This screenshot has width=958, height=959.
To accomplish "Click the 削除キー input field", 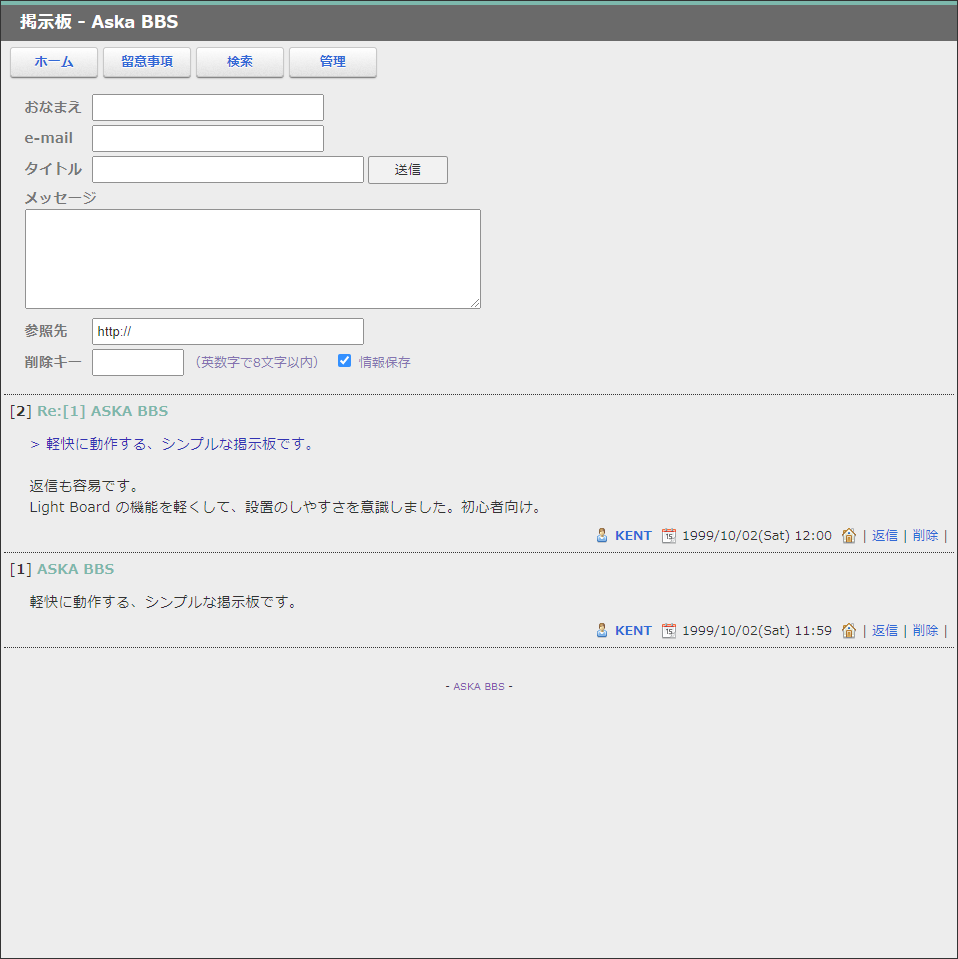I will coord(138,362).
